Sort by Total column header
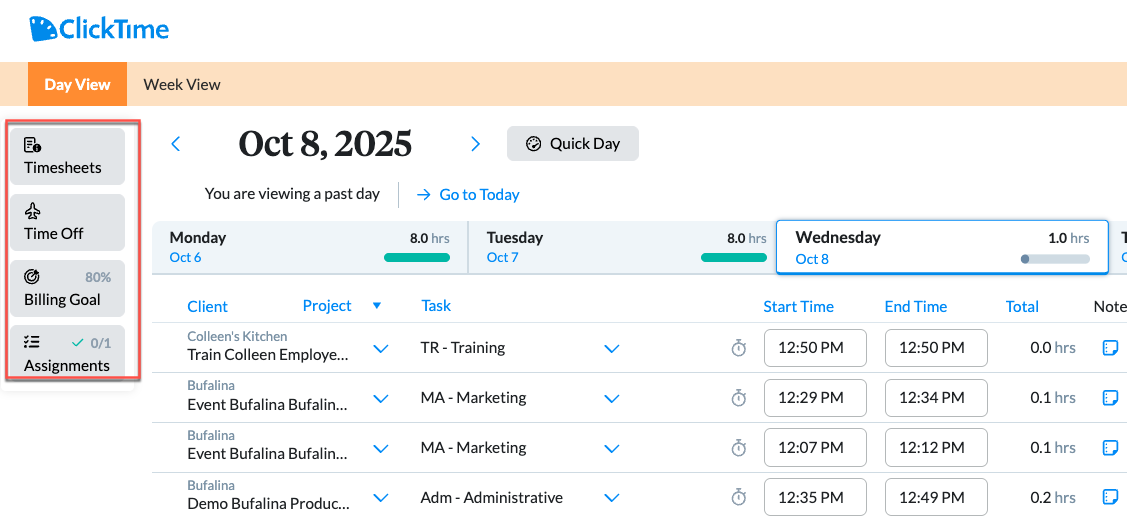The width and height of the screenshot is (1127, 518). (1022, 307)
